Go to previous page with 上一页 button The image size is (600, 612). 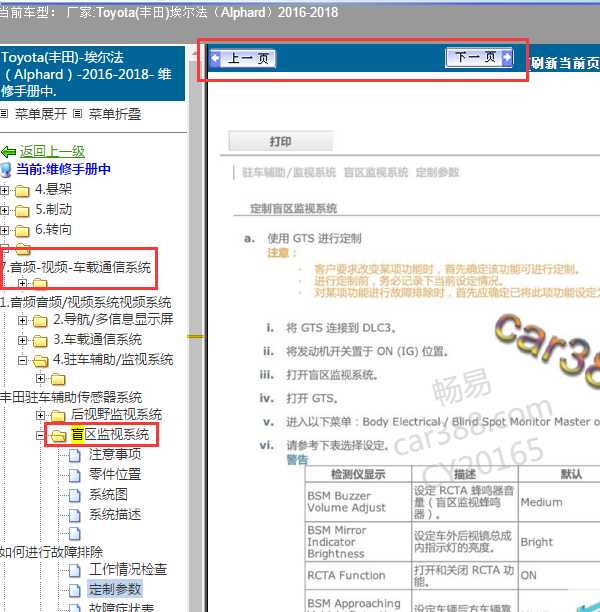pos(242,59)
